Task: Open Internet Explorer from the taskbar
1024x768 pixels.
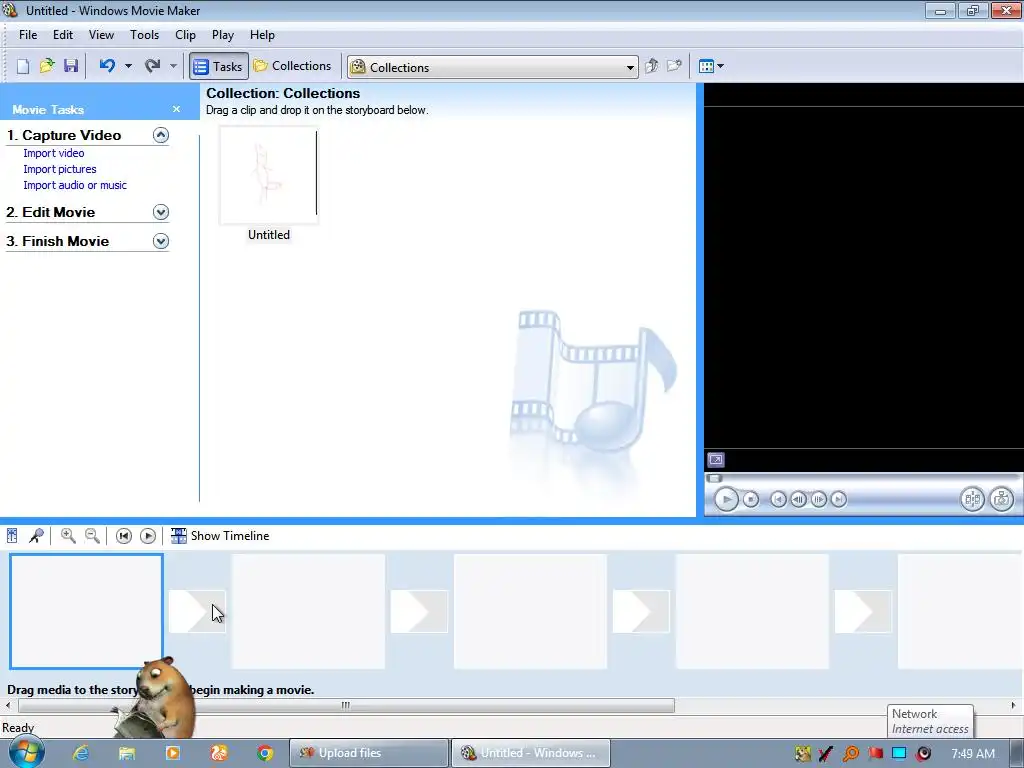Action: point(81,753)
